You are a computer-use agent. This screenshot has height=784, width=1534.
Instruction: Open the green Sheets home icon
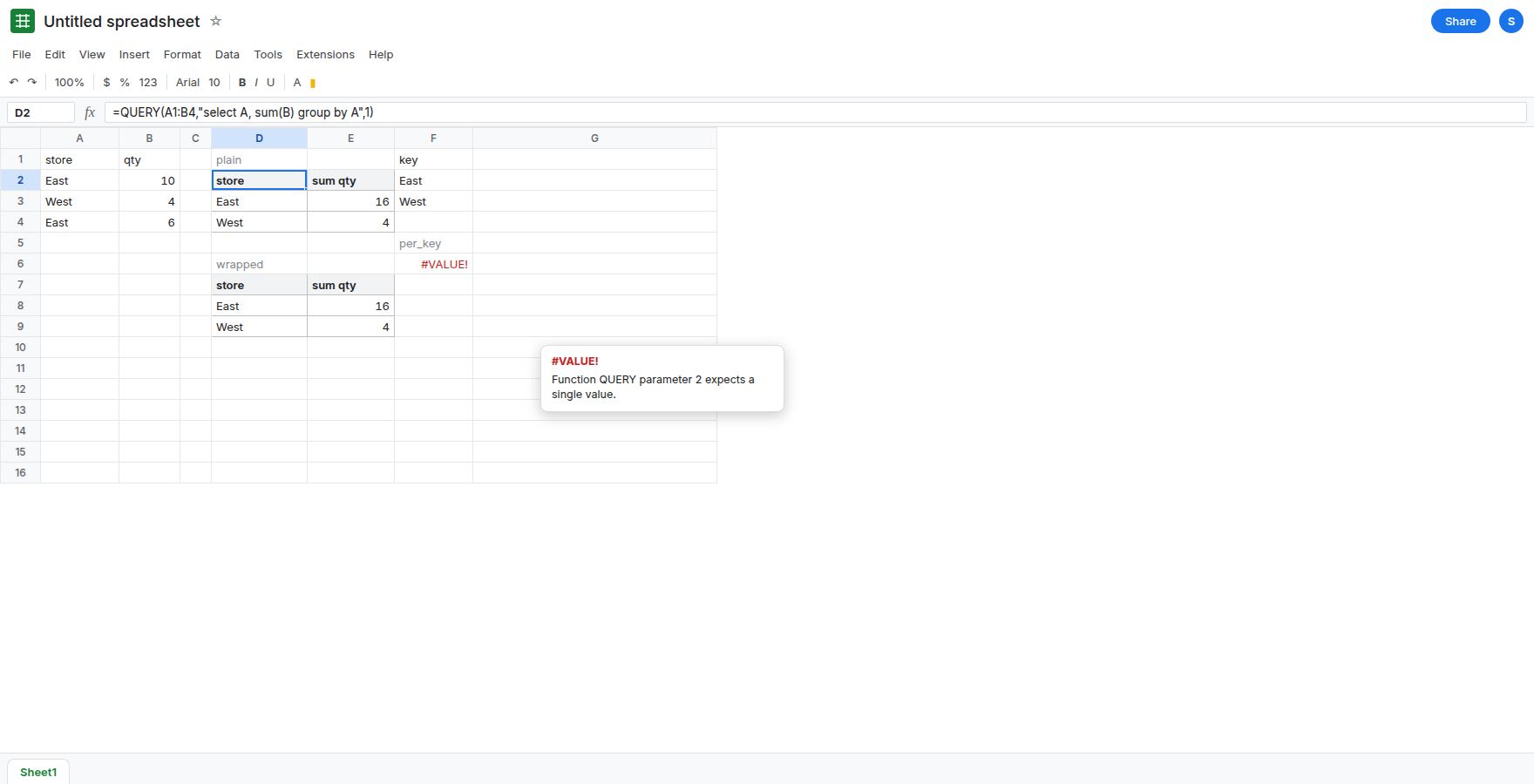point(23,21)
